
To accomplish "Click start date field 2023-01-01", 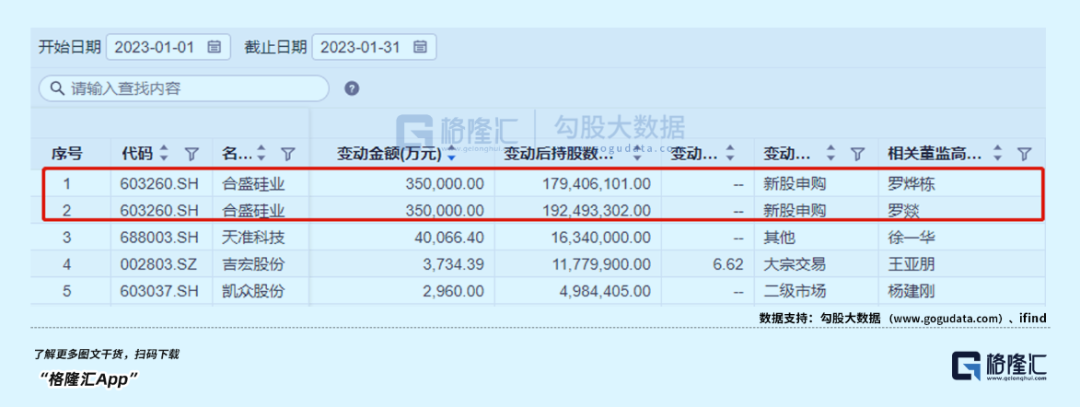I will click(x=155, y=47).
